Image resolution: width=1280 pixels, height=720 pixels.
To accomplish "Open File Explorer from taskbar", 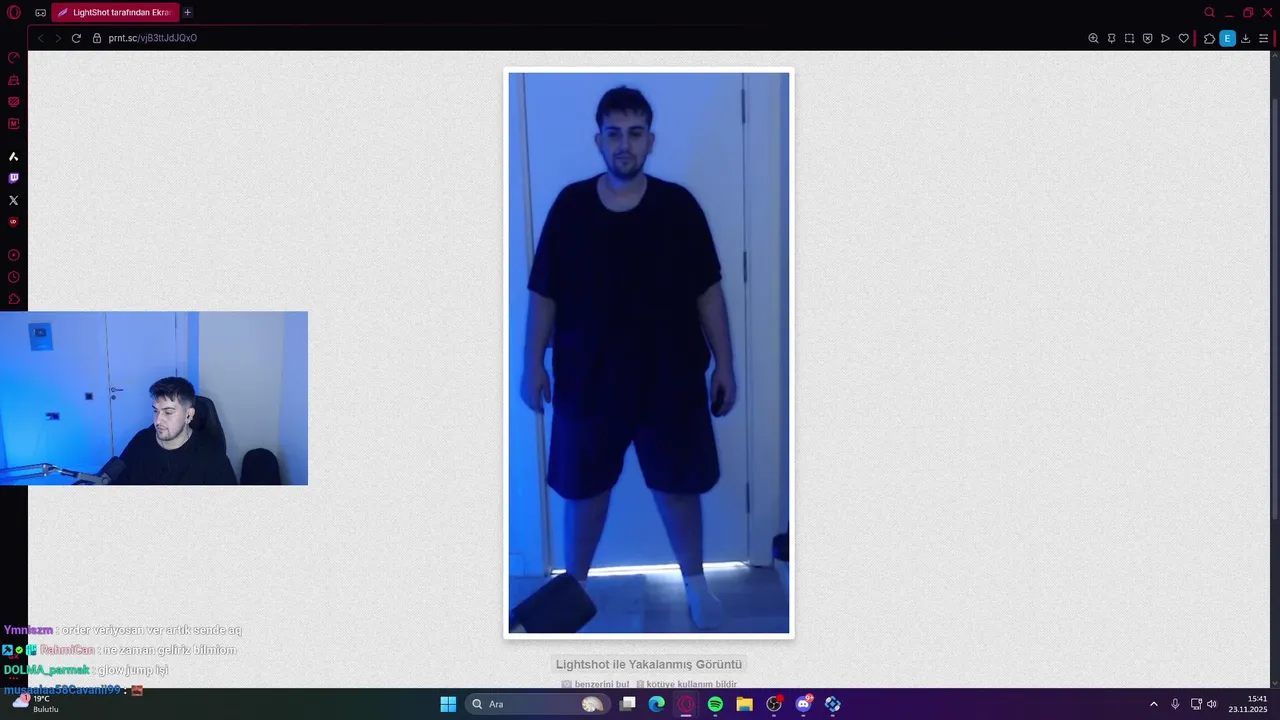I will (744, 704).
